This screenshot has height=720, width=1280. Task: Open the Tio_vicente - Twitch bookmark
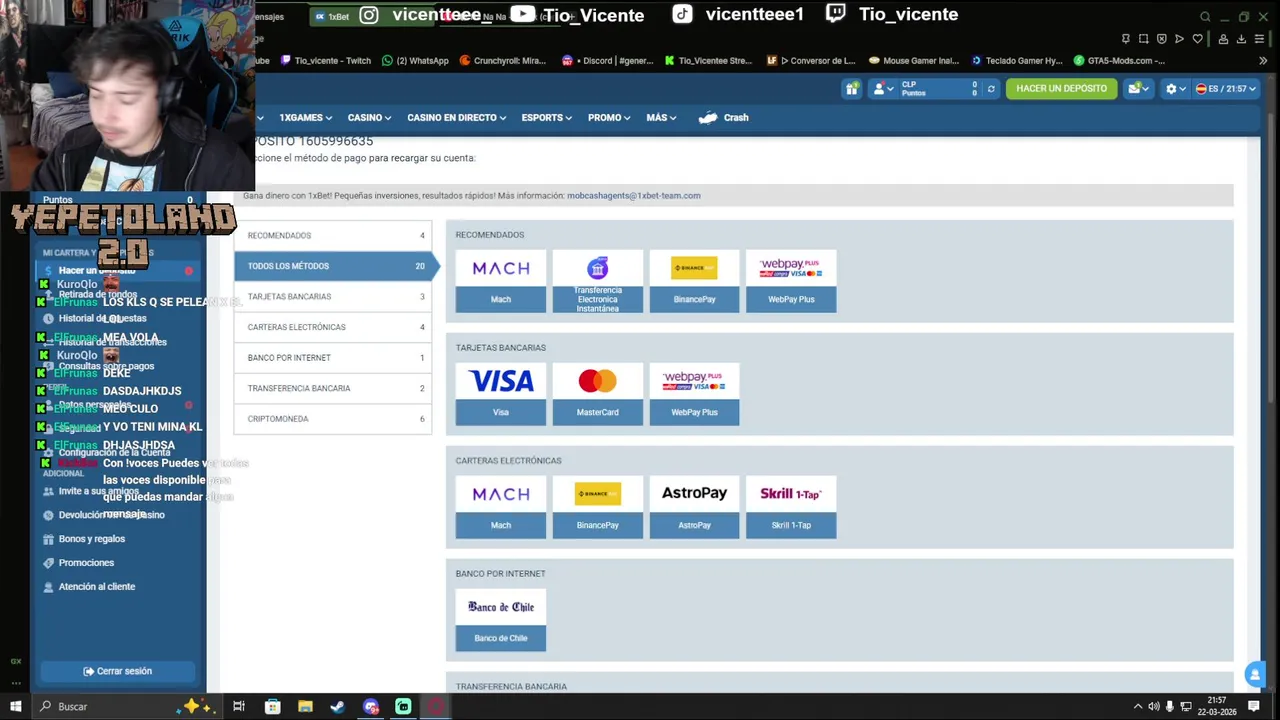[325, 61]
